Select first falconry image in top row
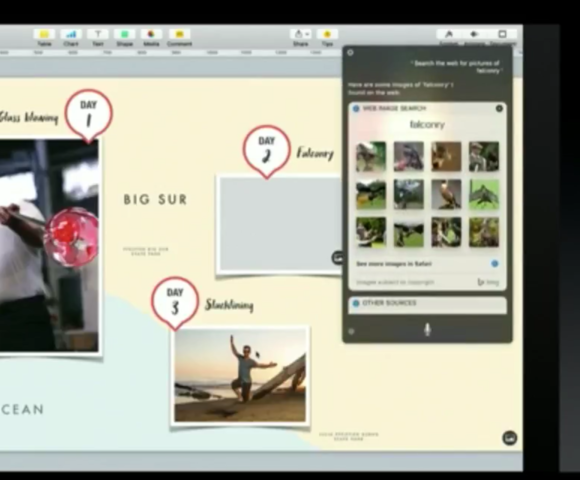Viewport: 580px width, 480px height. [371, 157]
